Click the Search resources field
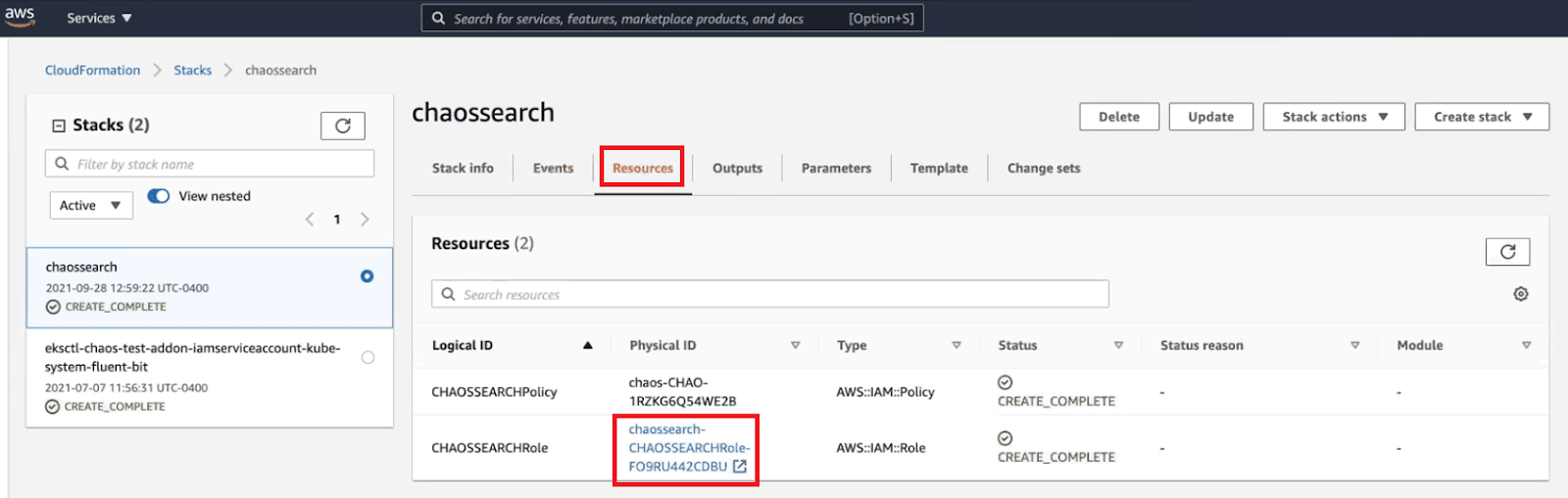This screenshot has width=1568, height=498. coord(770,294)
